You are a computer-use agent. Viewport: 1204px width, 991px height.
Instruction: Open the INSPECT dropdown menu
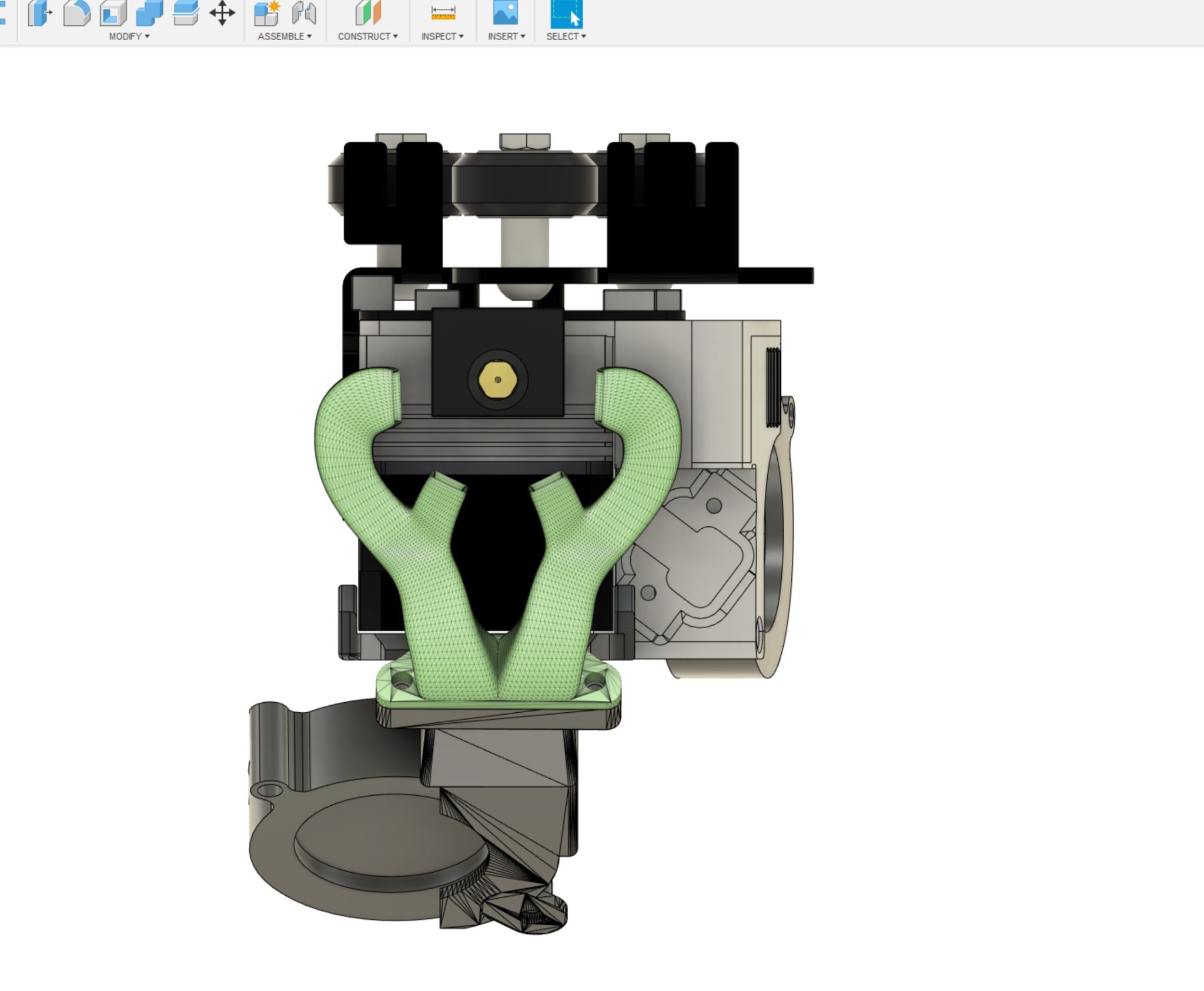pos(443,36)
